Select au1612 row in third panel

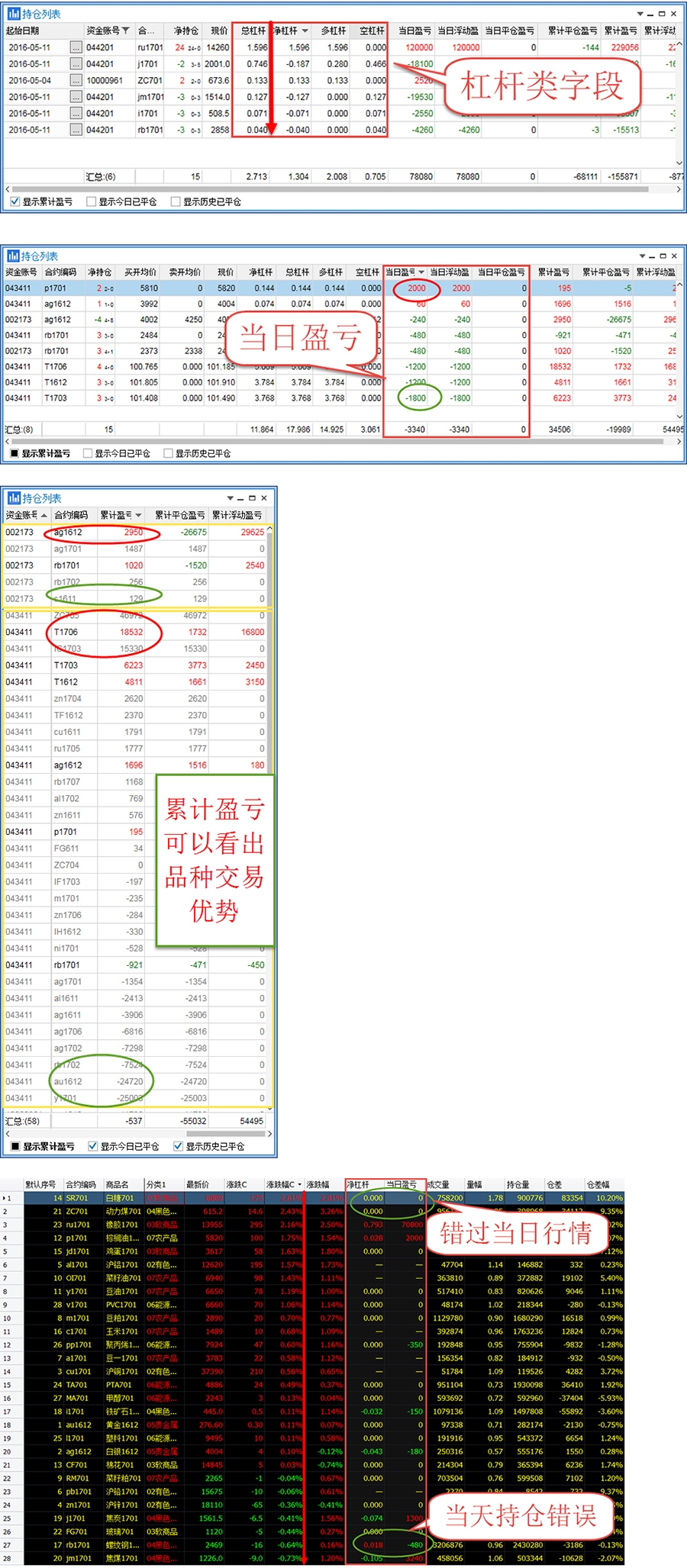pyautogui.click(x=134, y=1081)
